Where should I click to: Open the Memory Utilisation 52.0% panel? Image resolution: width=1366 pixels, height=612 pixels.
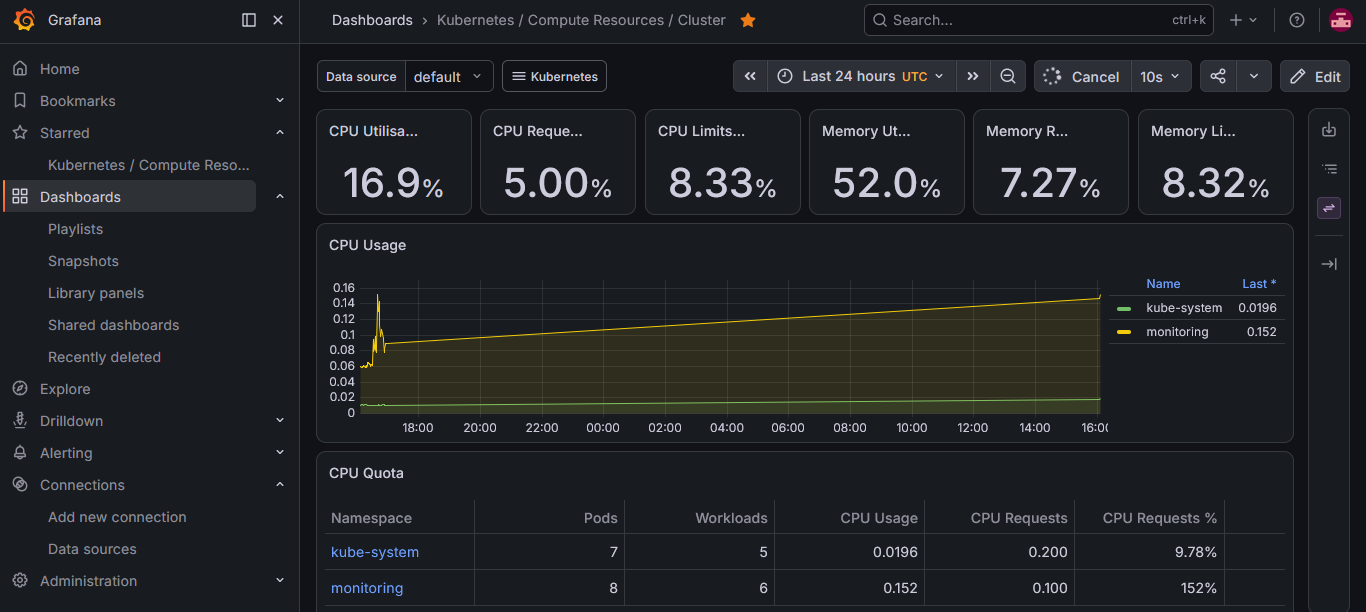pos(887,162)
